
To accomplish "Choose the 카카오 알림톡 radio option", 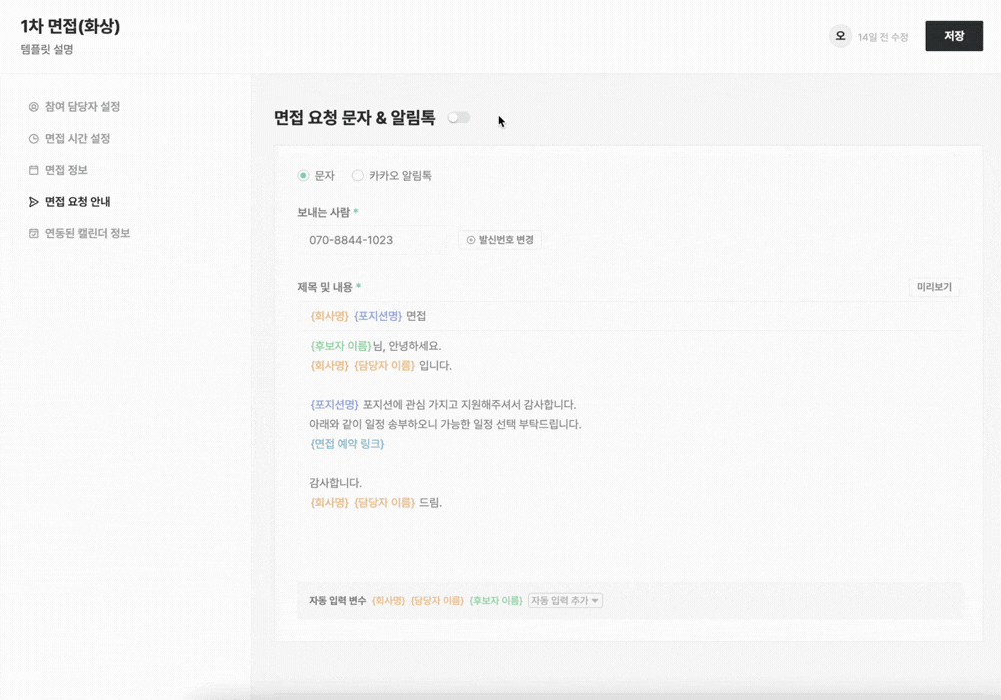I will click(357, 176).
